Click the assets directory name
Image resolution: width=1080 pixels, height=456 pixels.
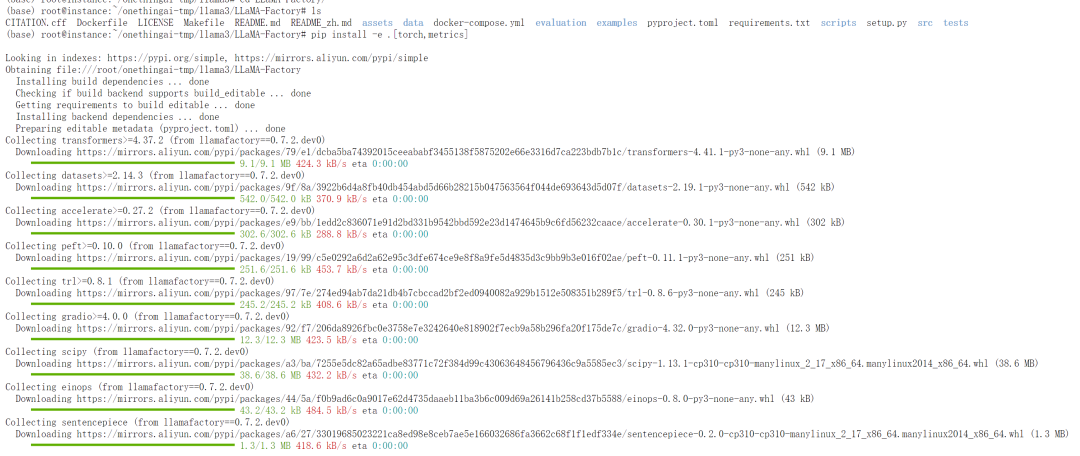(377, 23)
